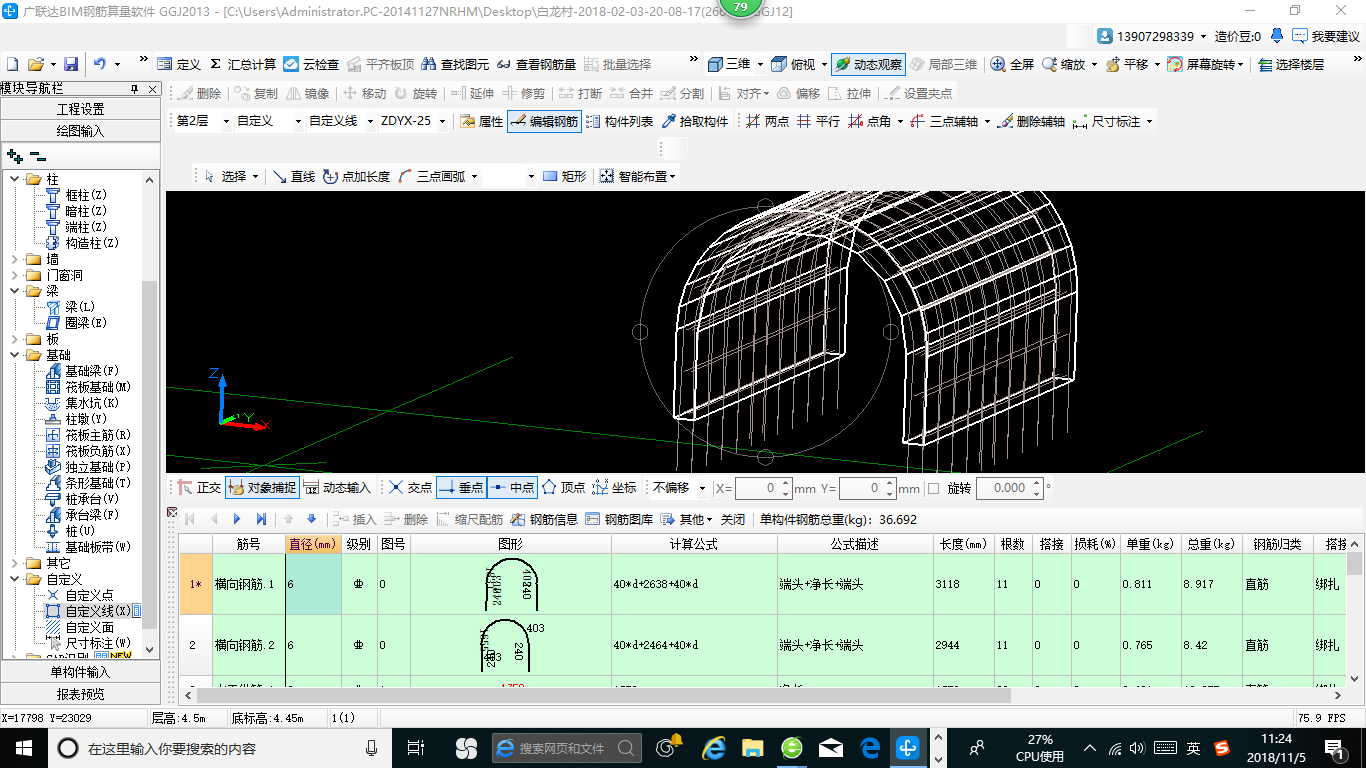Click the rotation angle input field
The image size is (1366, 768).
point(1009,488)
